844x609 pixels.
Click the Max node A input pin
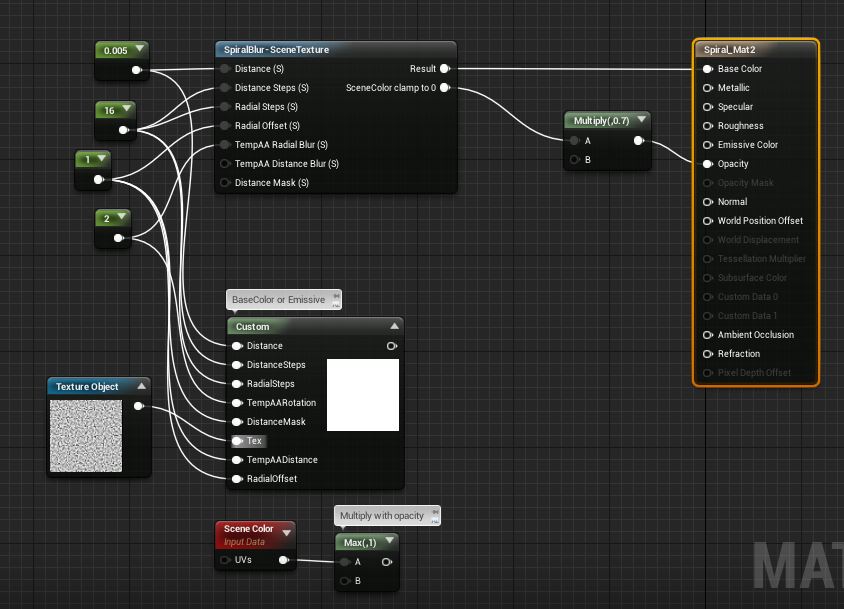[x=346, y=562]
